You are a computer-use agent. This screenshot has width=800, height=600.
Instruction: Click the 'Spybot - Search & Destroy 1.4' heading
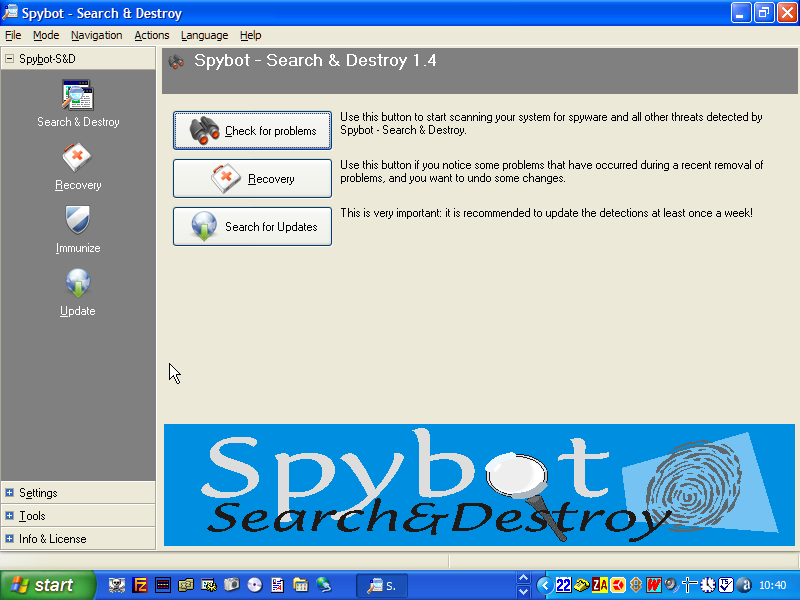[315, 61]
